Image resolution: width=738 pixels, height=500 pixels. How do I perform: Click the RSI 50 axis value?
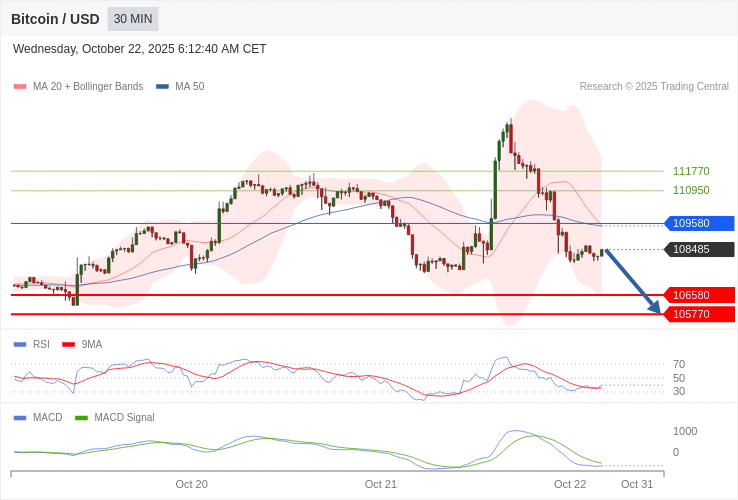[679, 378]
